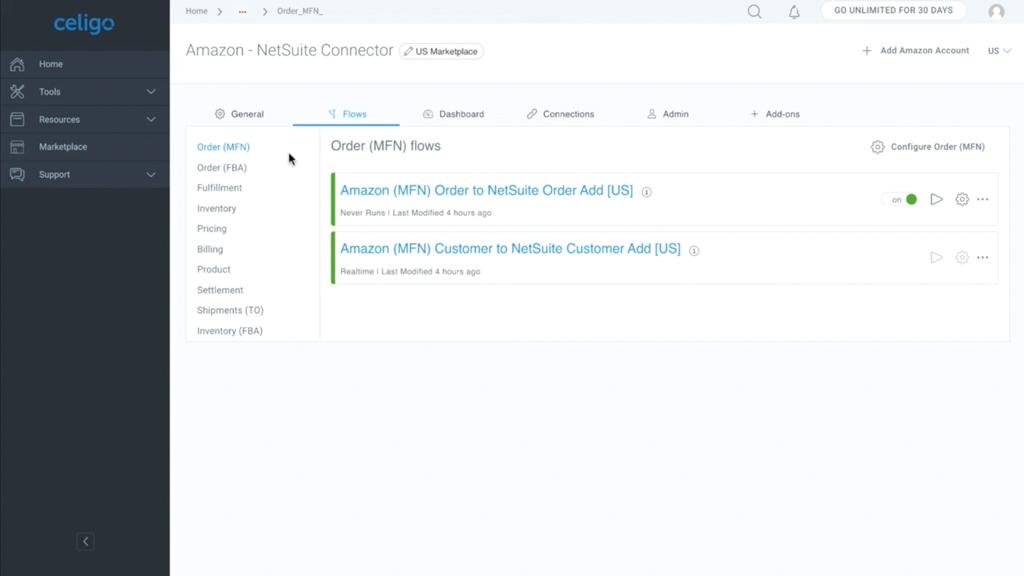Edit the US Marketplace tag
The width and height of the screenshot is (1024, 576).
441,51
